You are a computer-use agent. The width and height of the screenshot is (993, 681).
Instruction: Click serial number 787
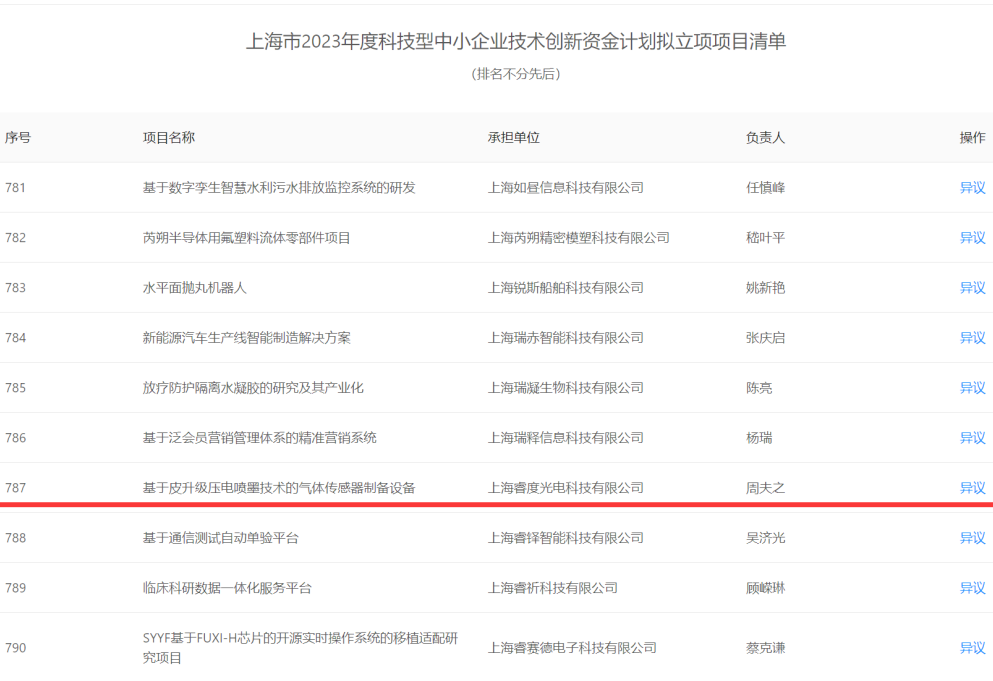pos(15,488)
